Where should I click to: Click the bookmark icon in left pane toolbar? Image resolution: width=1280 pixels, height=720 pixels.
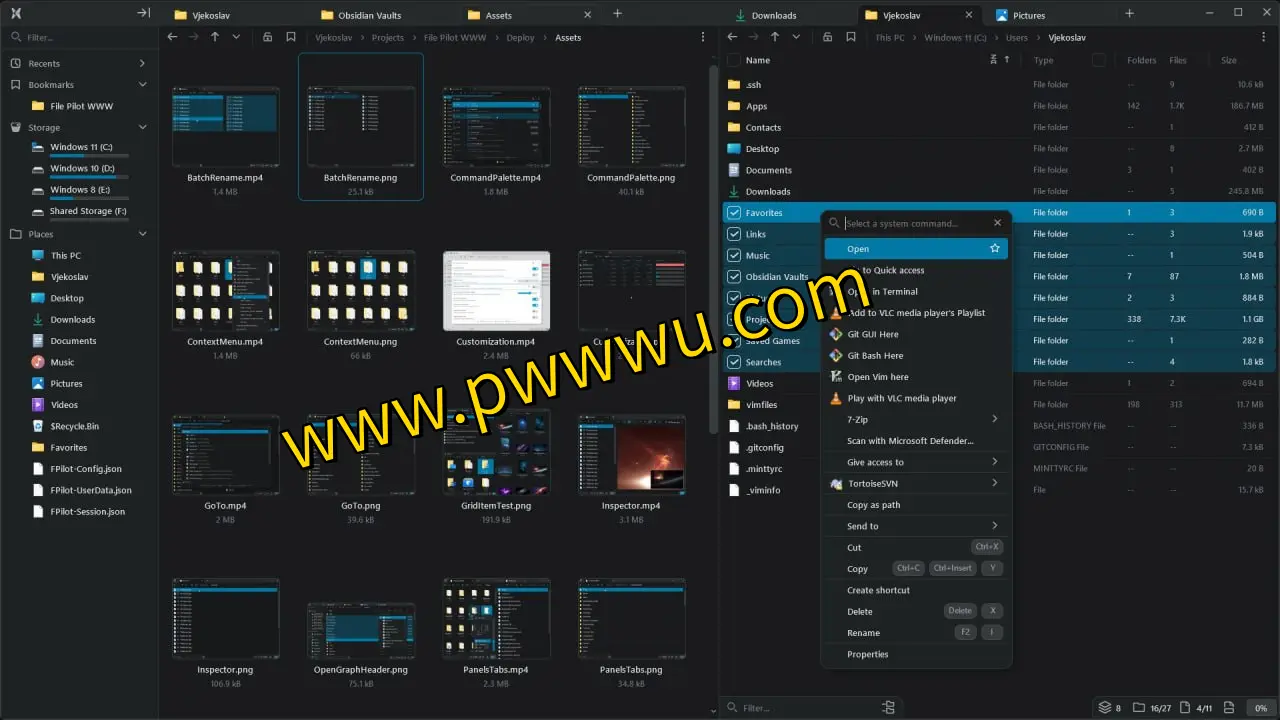[291, 37]
